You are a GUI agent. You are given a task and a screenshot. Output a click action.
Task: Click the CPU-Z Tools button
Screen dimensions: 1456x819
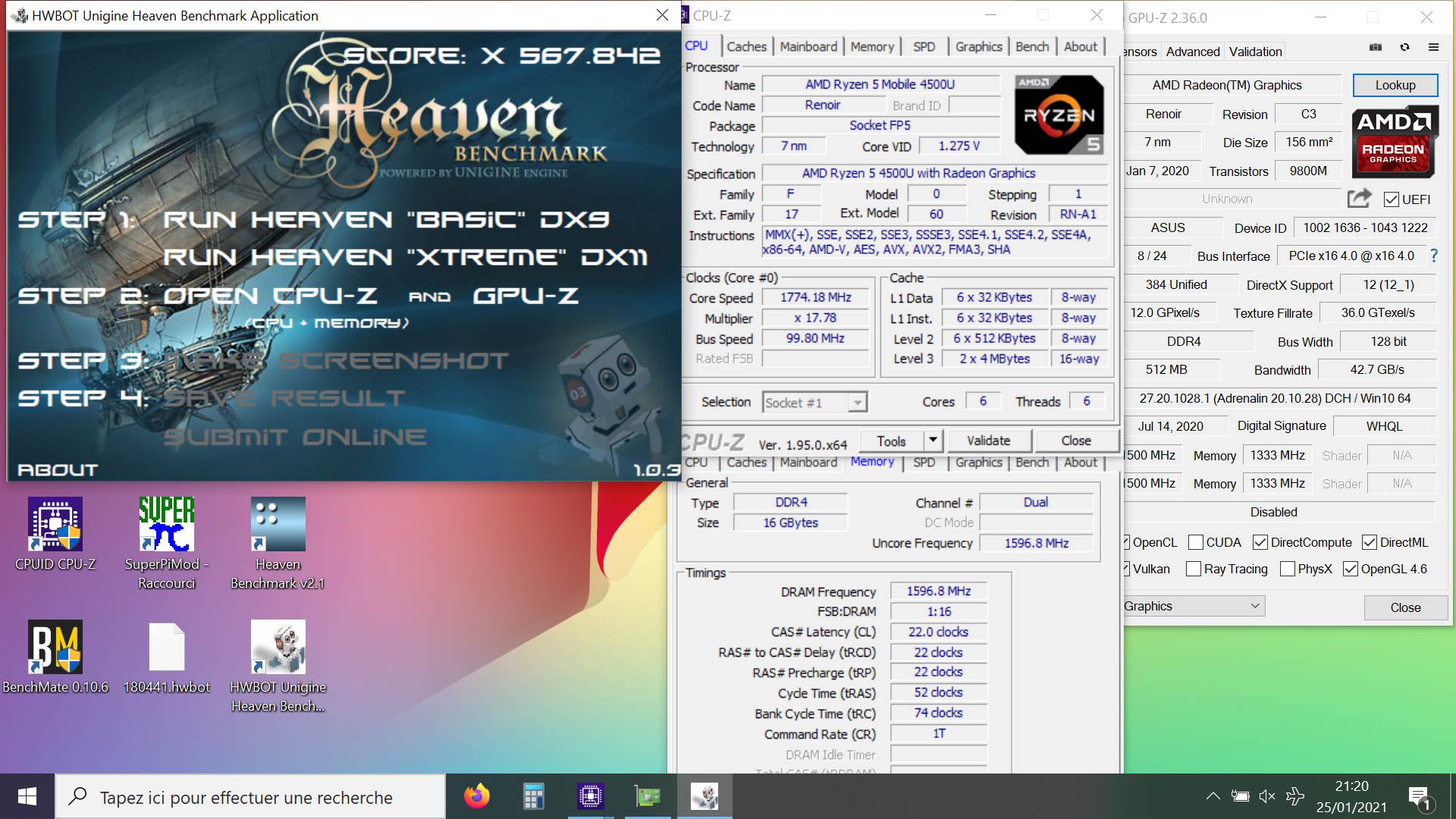[x=892, y=441]
